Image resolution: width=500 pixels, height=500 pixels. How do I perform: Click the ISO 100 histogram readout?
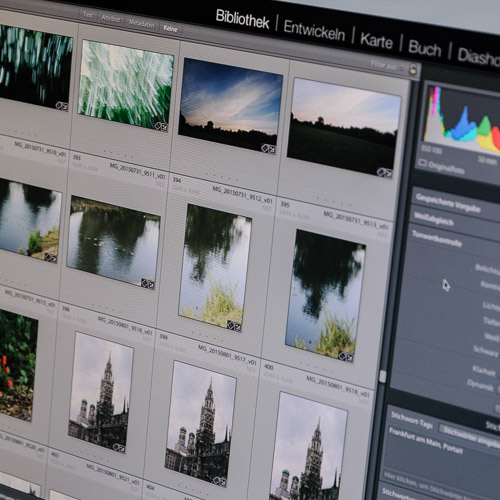pyautogui.click(x=432, y=149)
